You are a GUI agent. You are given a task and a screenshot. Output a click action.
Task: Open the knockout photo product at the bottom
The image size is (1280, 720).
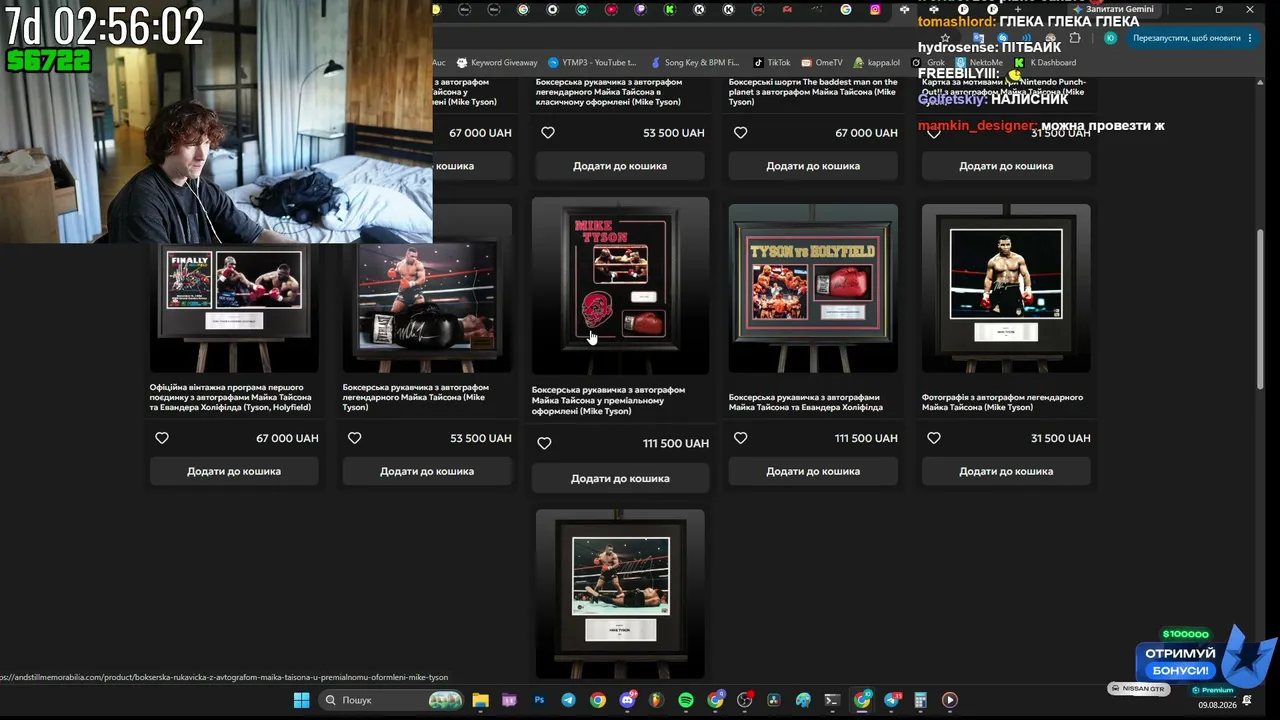pyautogui.click(x=620, y=594)
